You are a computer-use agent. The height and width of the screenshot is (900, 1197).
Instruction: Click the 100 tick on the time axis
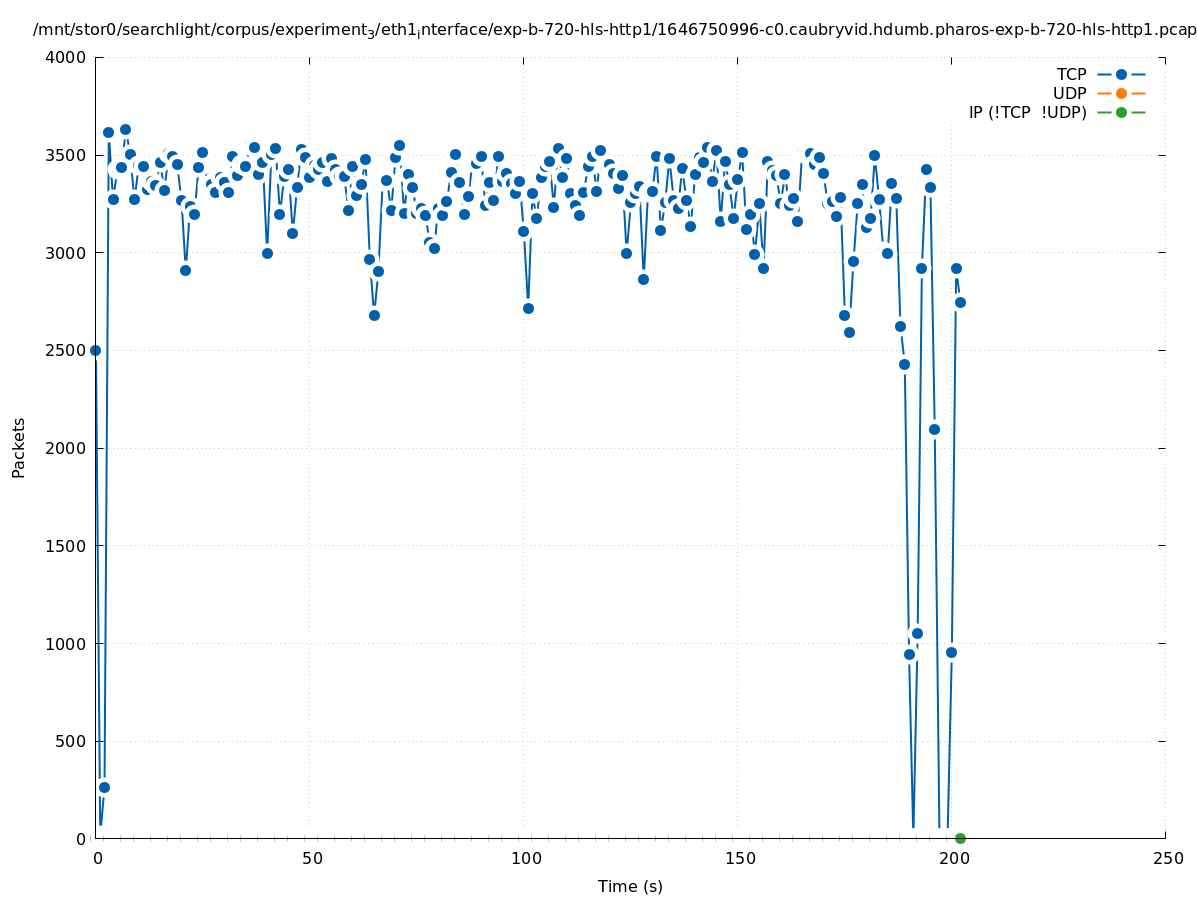pyautogui.click(x=524, y=858)
